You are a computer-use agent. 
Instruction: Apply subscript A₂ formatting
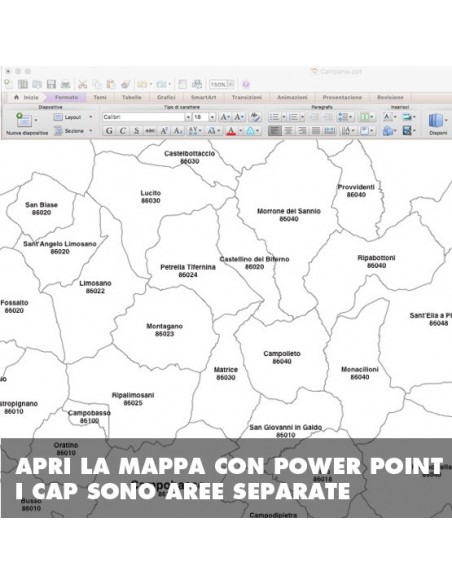pyautogui.click(x=178, y=131)
